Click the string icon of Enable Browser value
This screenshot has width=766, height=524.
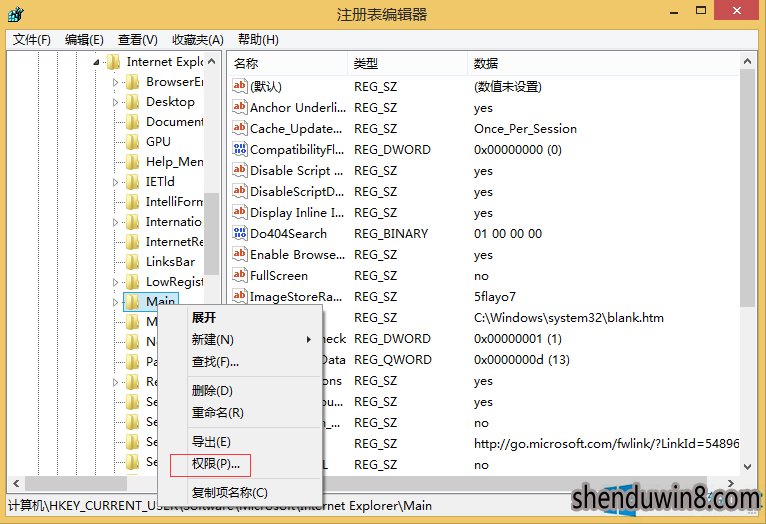pyautogui.click(x=240, y=254)
